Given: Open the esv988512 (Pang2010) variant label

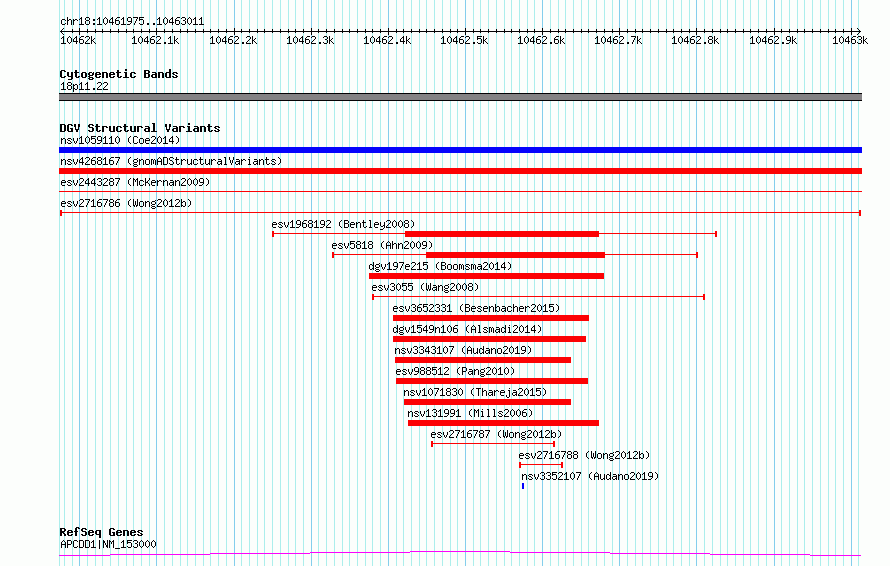Looking at the screenshot, I should pos(455,371).
